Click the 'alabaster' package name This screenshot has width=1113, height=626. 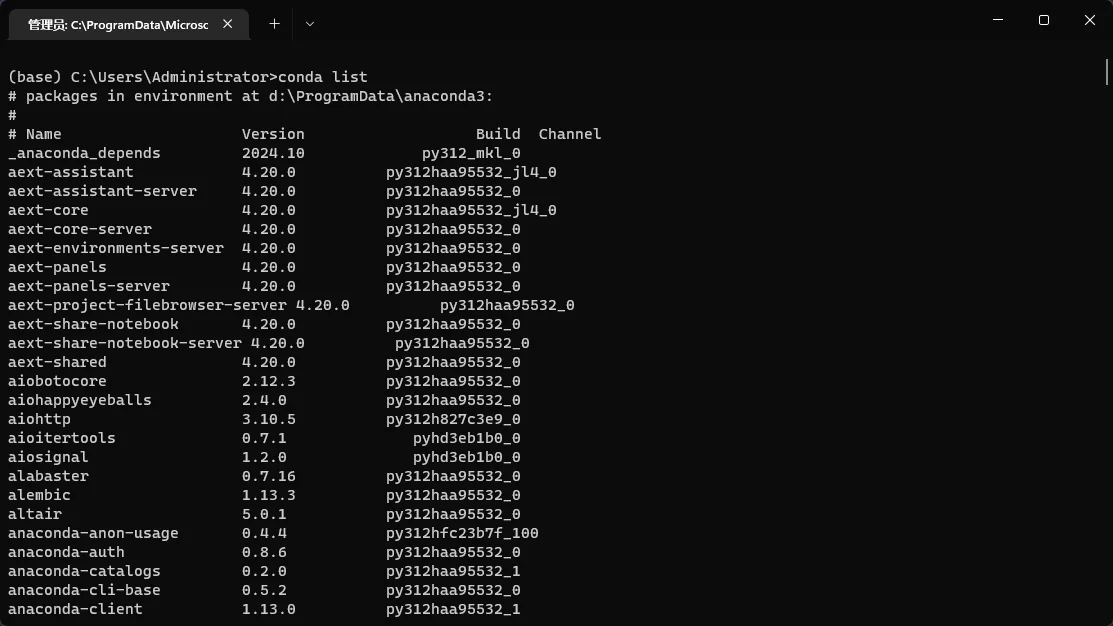click(48, 476)
